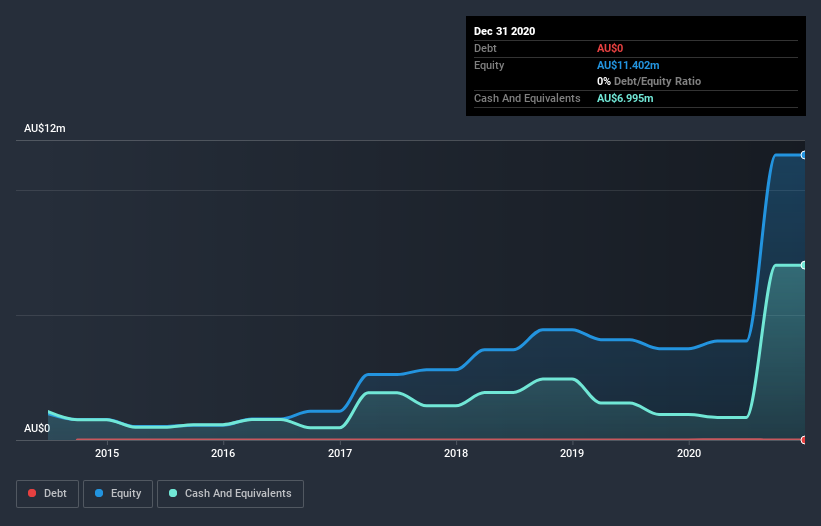Click the Dec 31 2020 tooltip date

tap(504, 31)
